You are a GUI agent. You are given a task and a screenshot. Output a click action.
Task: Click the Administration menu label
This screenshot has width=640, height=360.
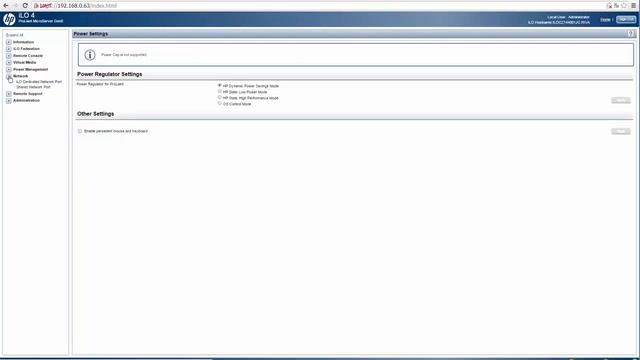(27, 100)
